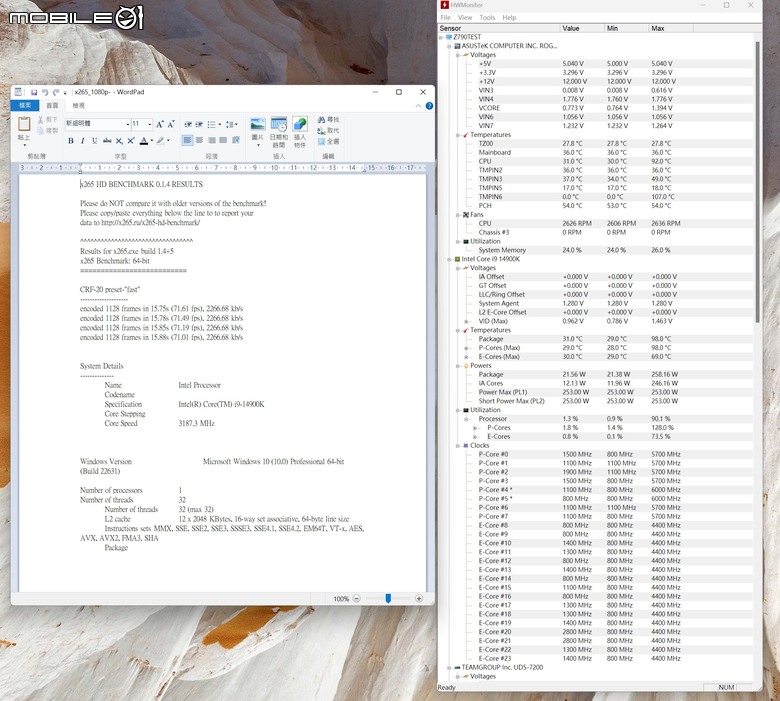Click the zoom in plus button in WordPad
Image resolution: width=780 pixels, height=701 pixels.
point(419,599)
